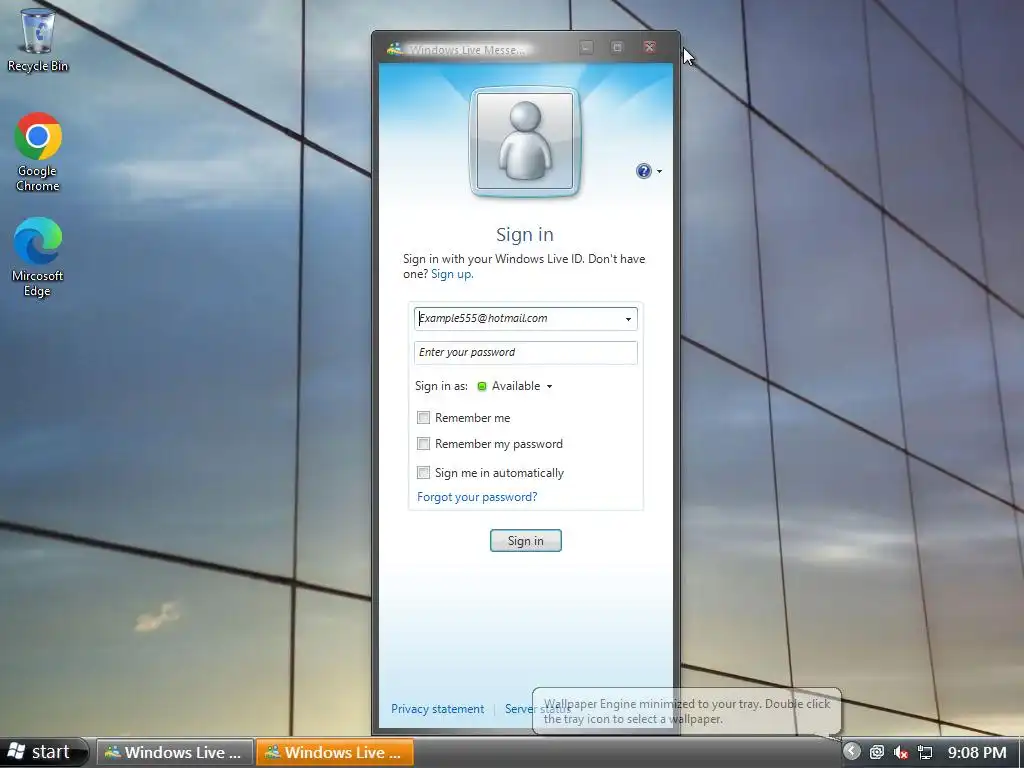Click the Sign up link
Image resolution: width=1024 pixels, height=768 pixels.
click(452, 274)
